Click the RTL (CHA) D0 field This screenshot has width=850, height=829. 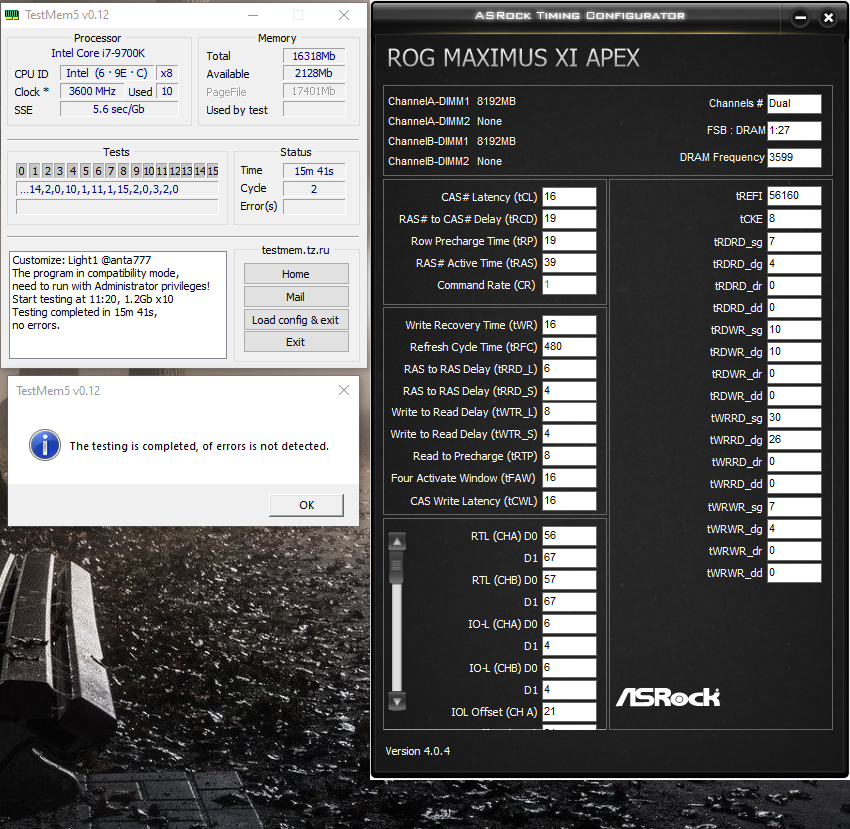click(x=569, y=536)
